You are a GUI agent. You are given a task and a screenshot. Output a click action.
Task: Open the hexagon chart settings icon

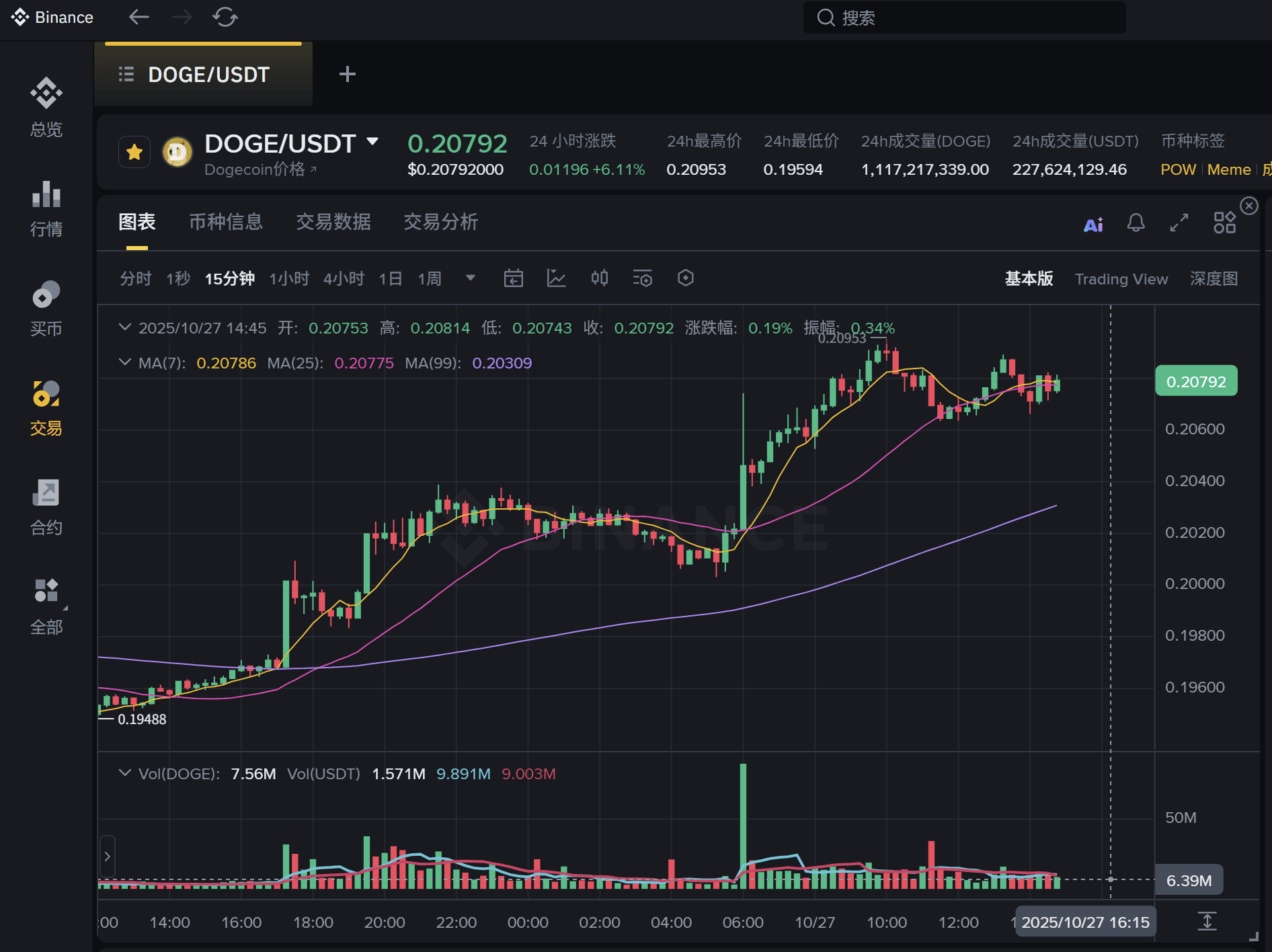coord(686,278)
